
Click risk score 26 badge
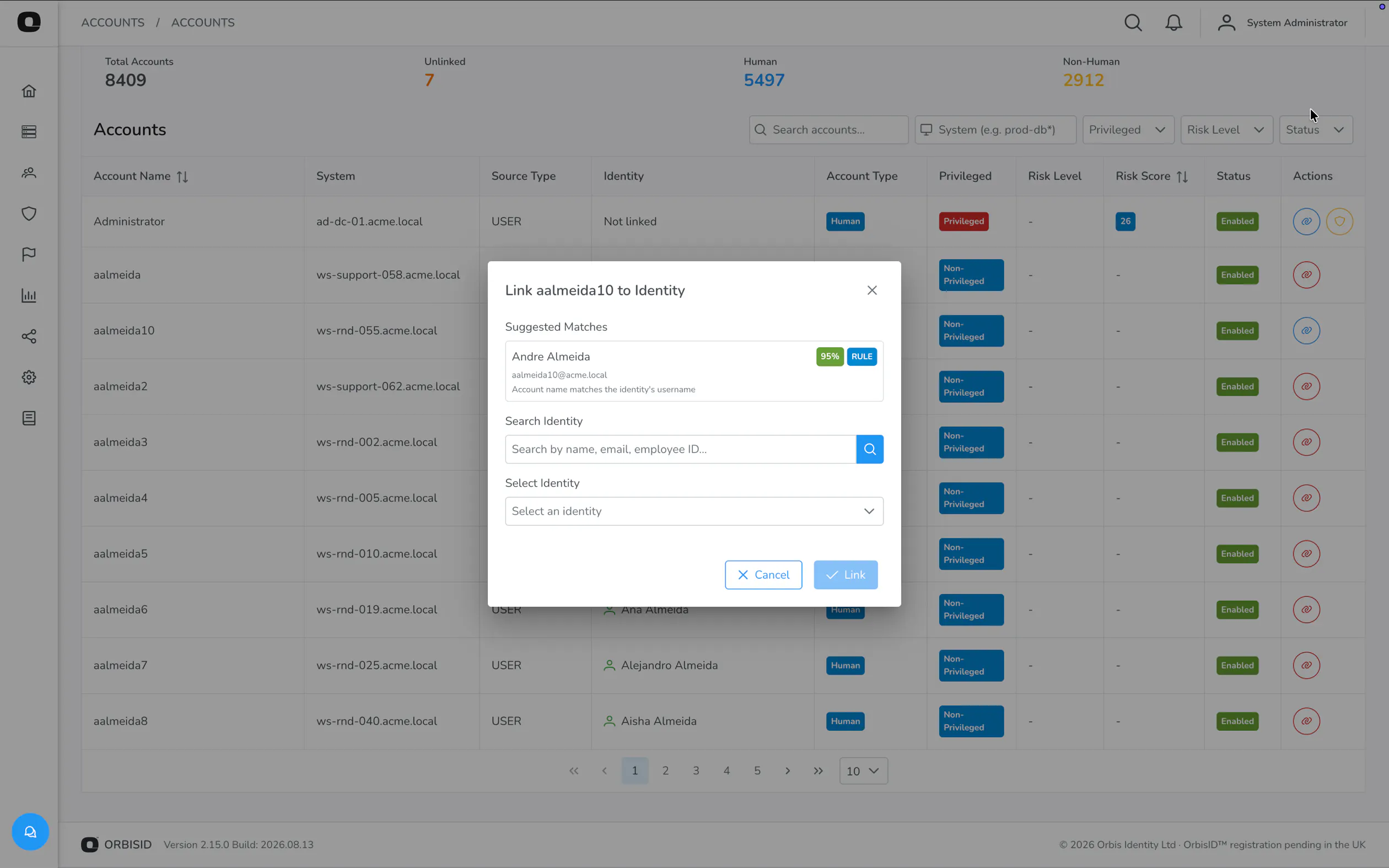point(1125,222)
